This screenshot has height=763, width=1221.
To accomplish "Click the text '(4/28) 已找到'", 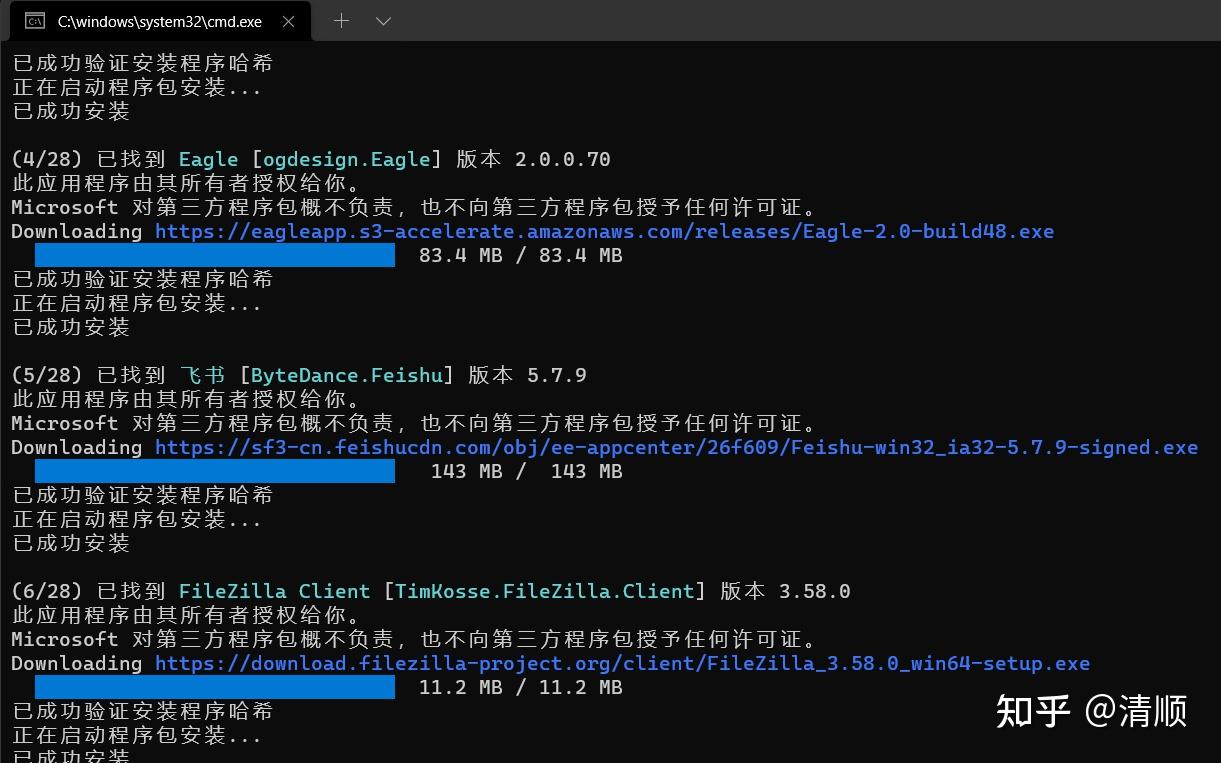I will pos(88,159).
